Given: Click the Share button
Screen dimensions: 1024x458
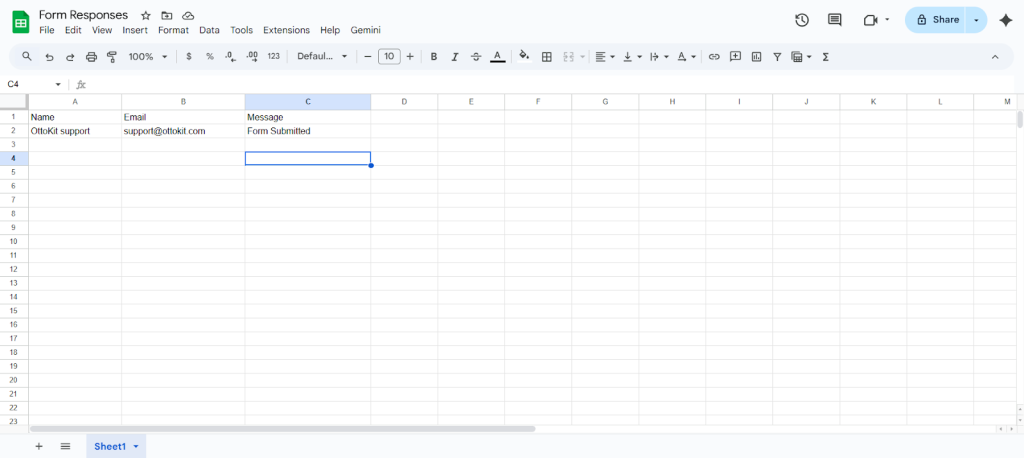Looking at the screenshot, I should tap(937, 20).
